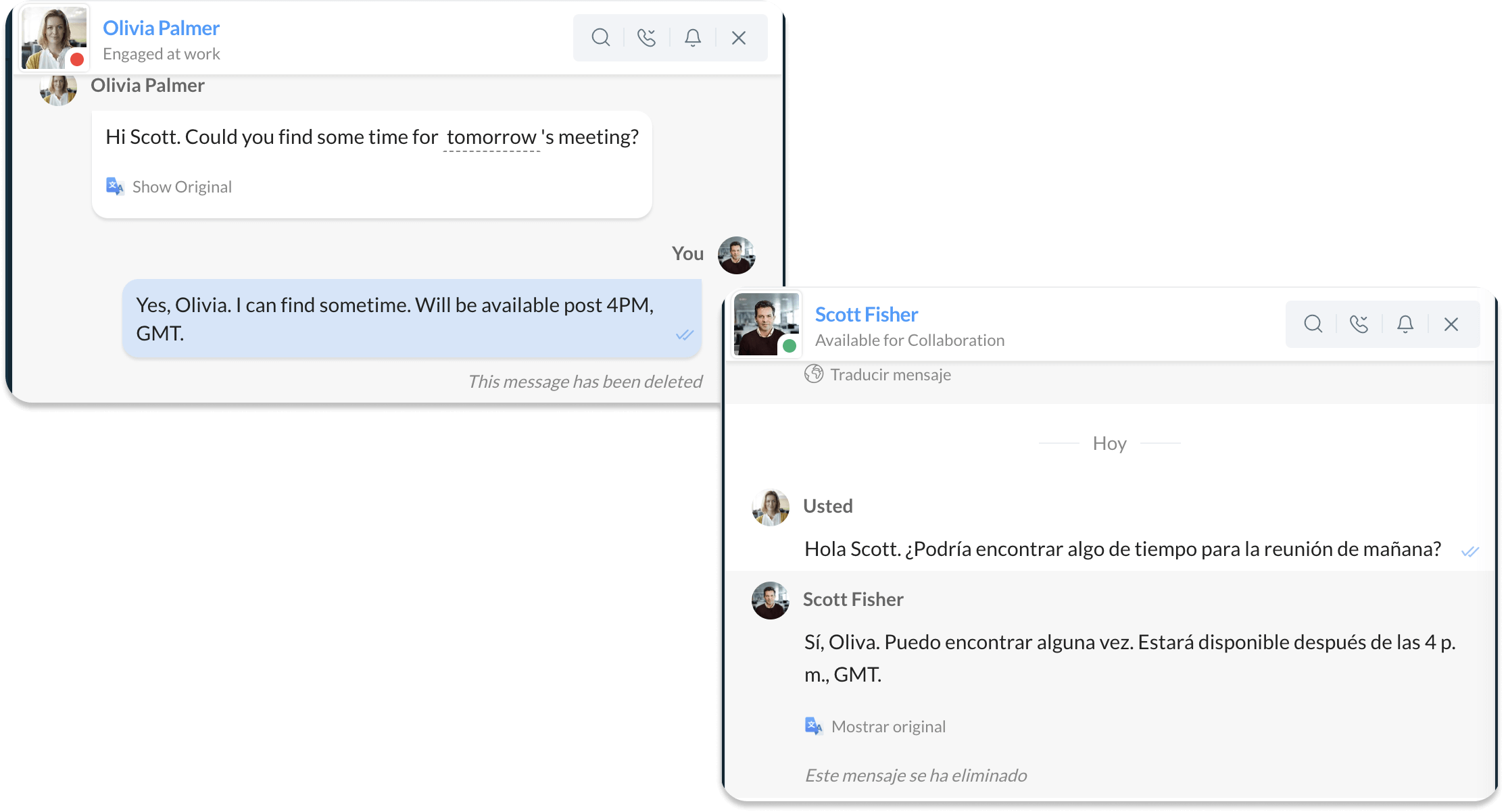Start call from Olivia Palmer chat header
This screenshot has height=812, width=1506.
click(x=646, y=37)
